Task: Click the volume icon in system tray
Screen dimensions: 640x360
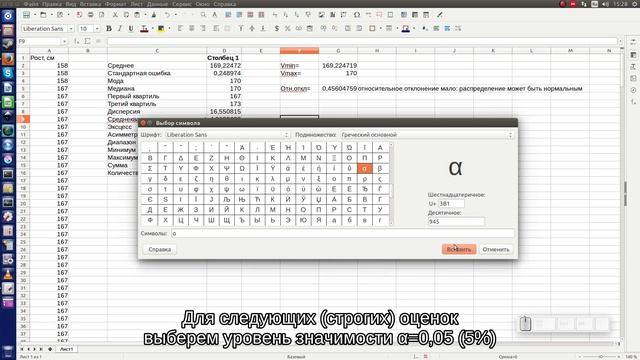Action: [605, 4]
